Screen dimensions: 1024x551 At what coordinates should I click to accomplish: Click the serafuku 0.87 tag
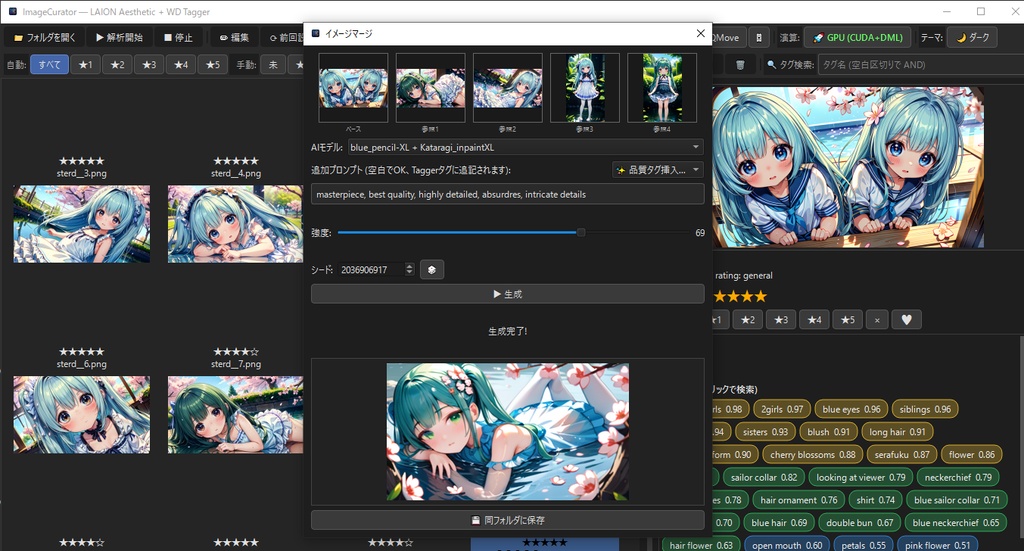coord(902,454)
